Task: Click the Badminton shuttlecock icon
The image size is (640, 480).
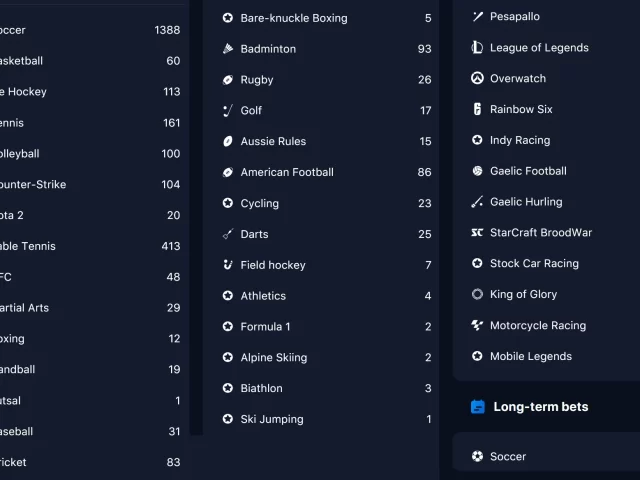Action: tap(228, 49)
